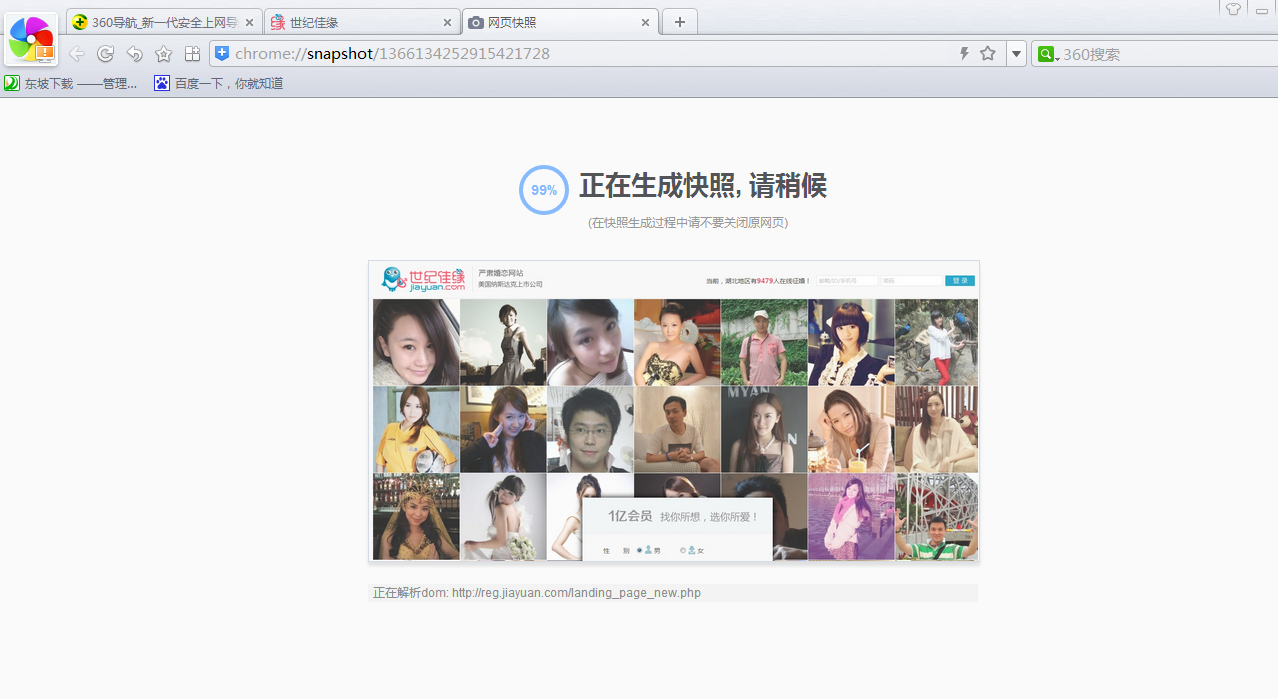Screen dimensions: 1278x699
Task: Click the 正在生成快照, 请稍候 heading
Action: pos(703,186)
